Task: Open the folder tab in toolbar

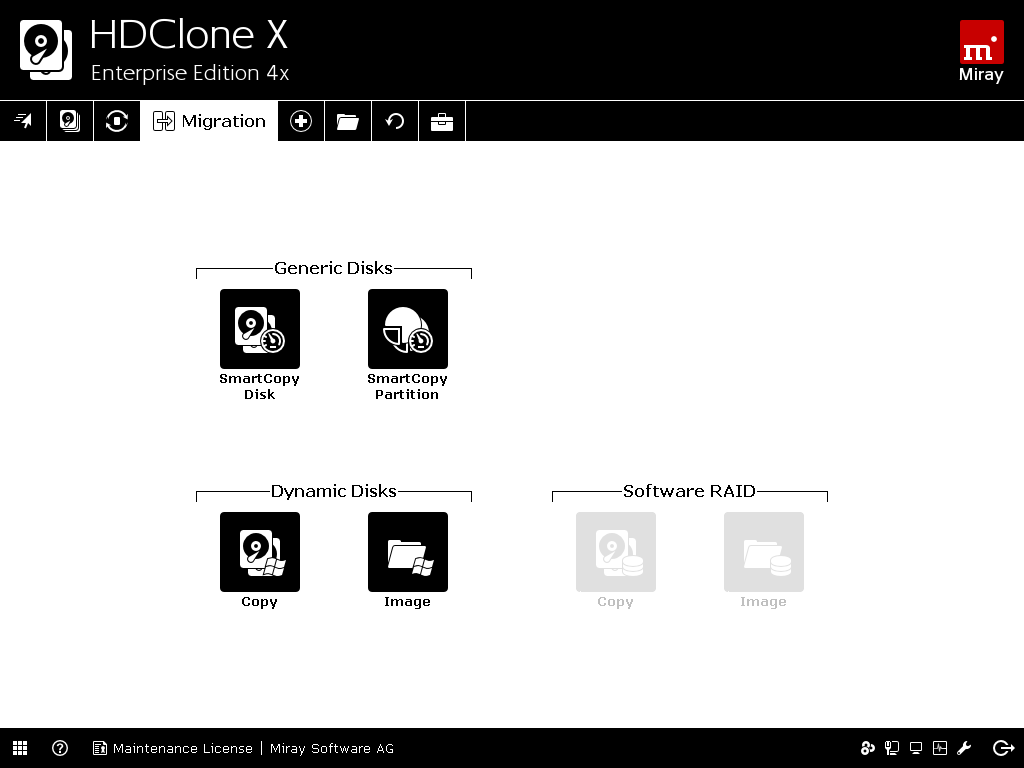Action: [x=348, y=121]
